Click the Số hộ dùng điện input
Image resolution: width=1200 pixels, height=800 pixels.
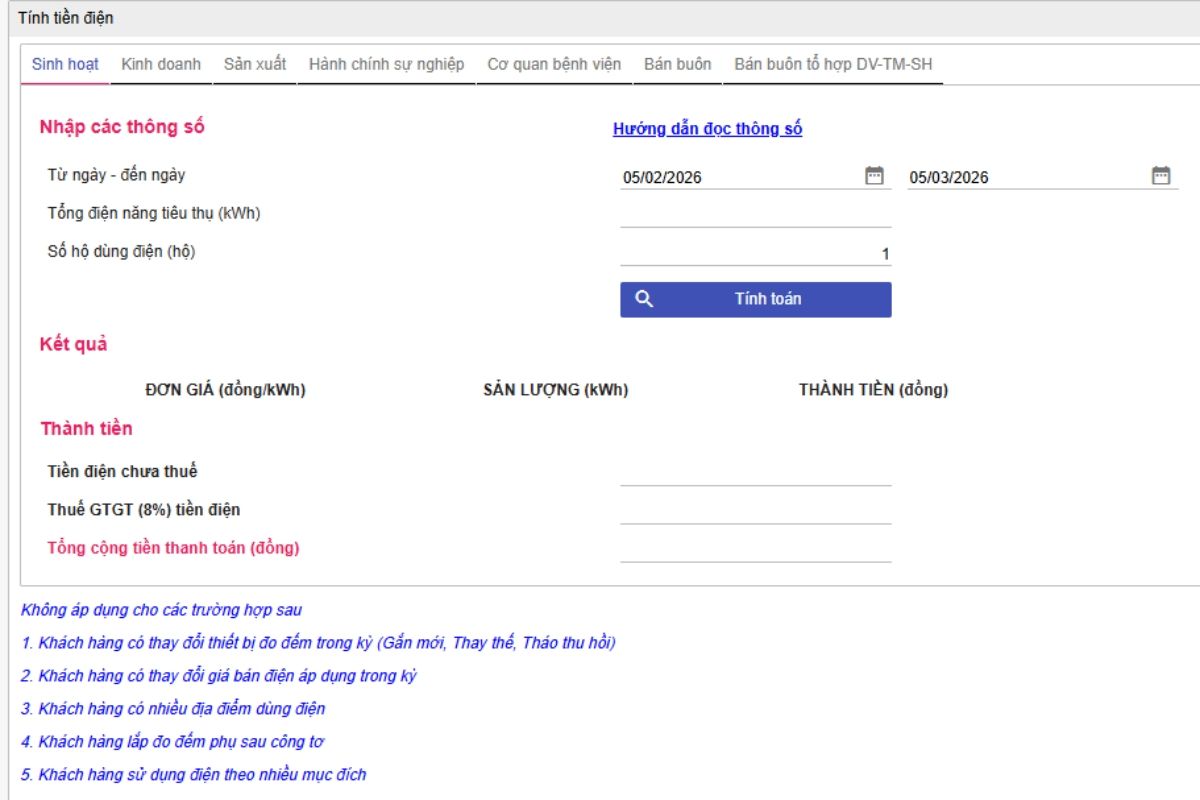pos(756,254)
